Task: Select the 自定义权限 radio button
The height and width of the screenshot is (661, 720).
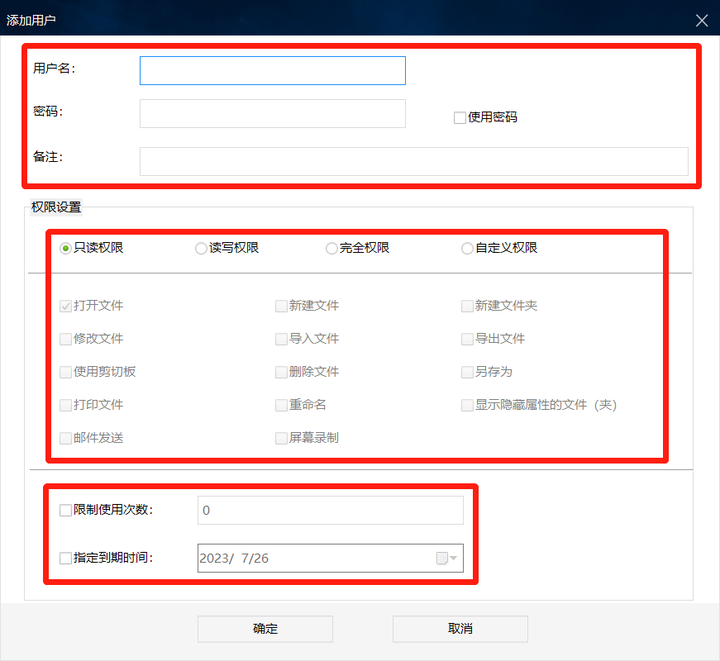Action: (x=467, y=248)
